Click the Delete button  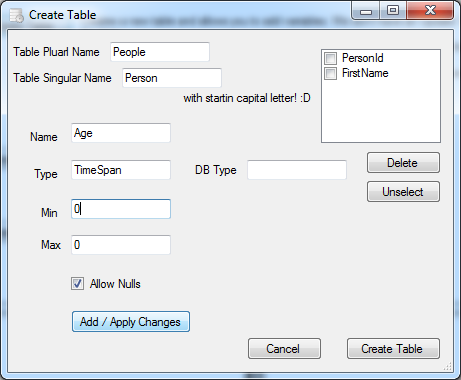pyautogui.click(x=403, y=163)
